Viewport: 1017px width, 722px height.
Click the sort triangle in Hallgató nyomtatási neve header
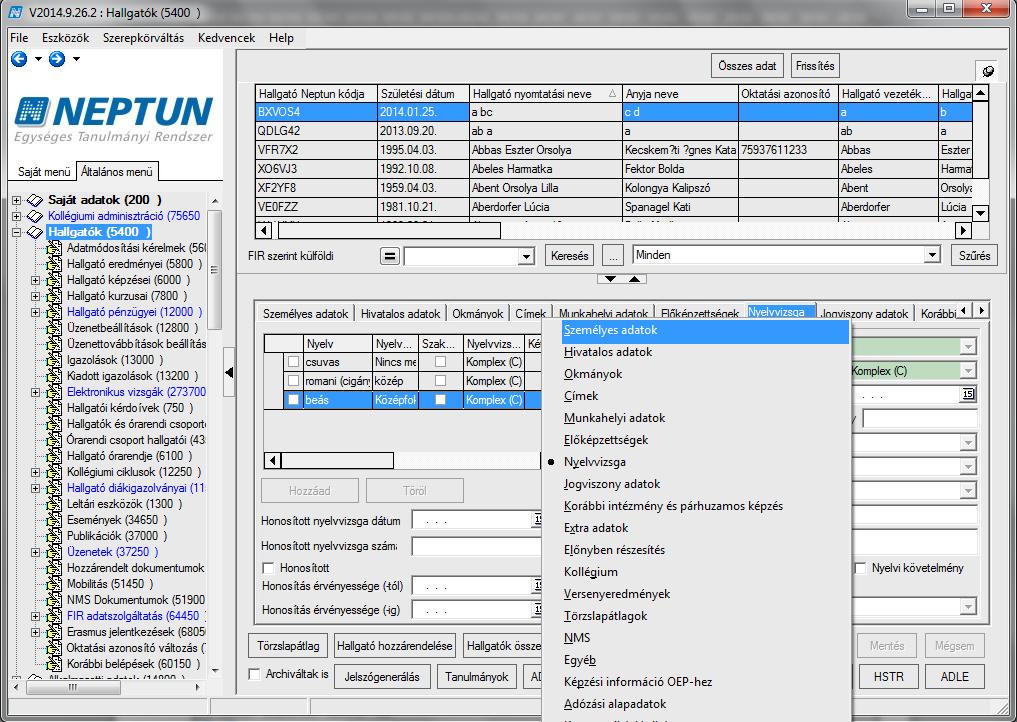(x=612, y=94)
